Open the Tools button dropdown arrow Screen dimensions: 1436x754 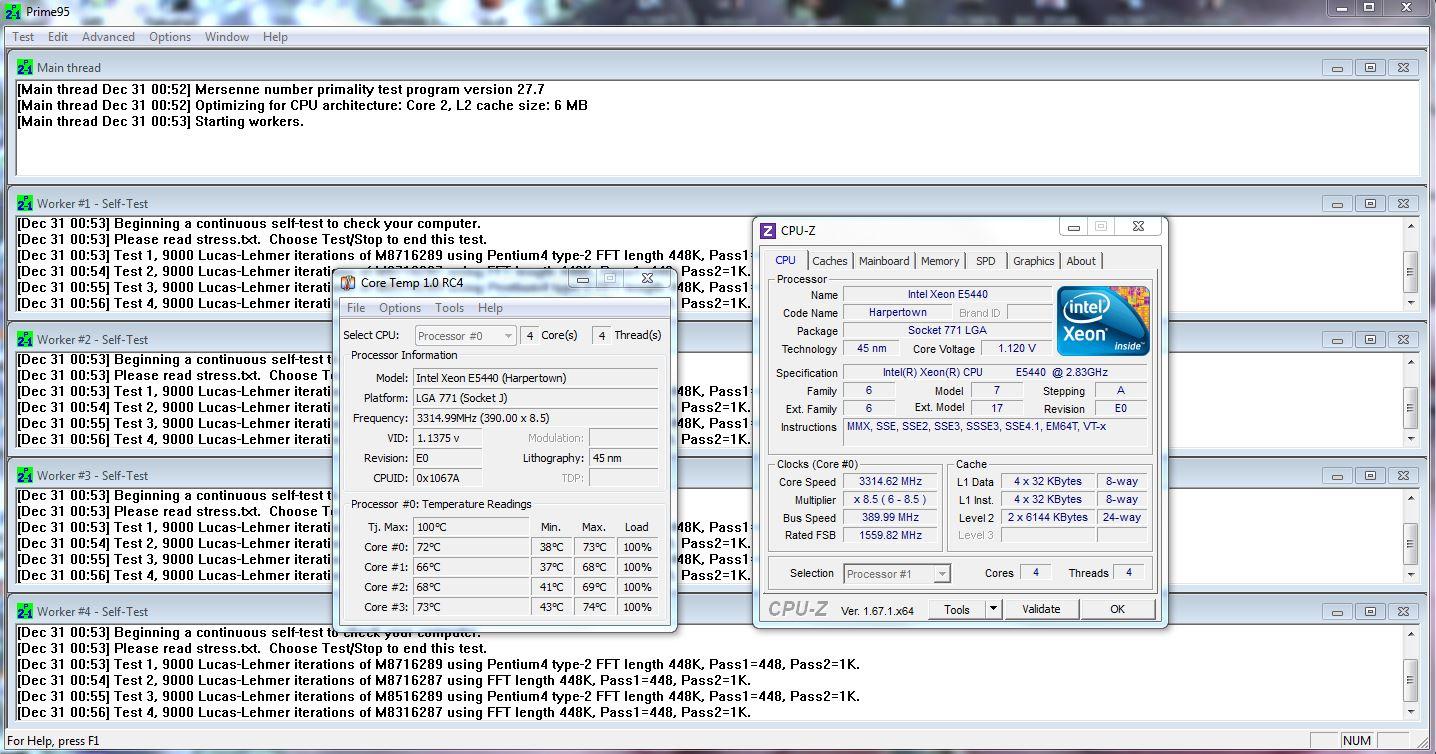pos(993,609)
